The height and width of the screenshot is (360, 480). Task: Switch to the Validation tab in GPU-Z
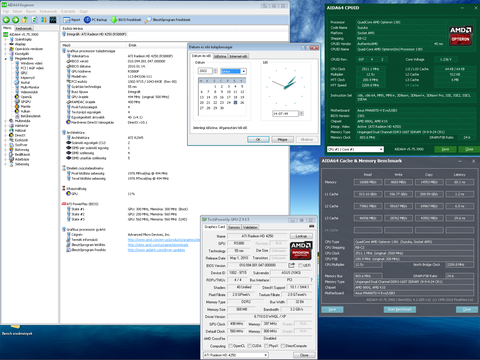(250, 227)
